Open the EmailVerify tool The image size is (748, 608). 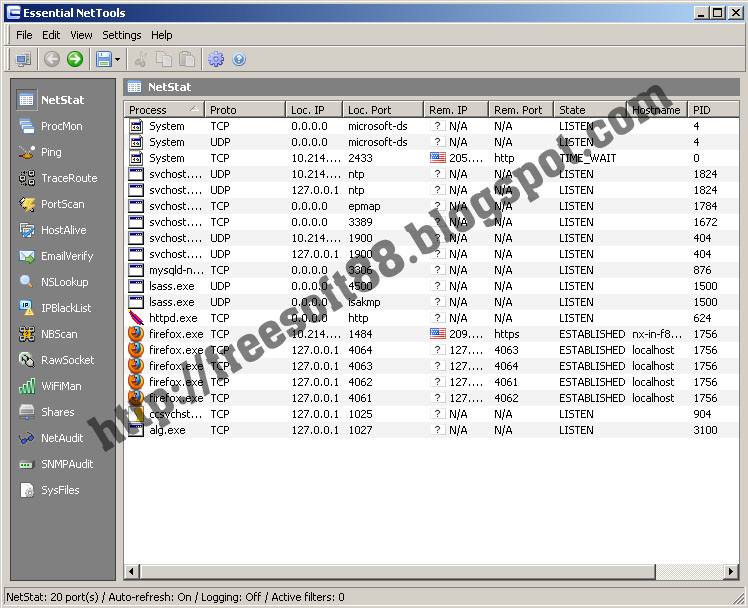(56, 256)
